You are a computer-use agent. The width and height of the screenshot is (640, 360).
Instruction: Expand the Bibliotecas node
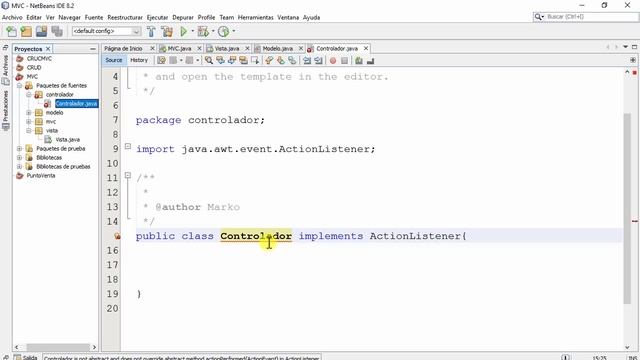point(19,158)
